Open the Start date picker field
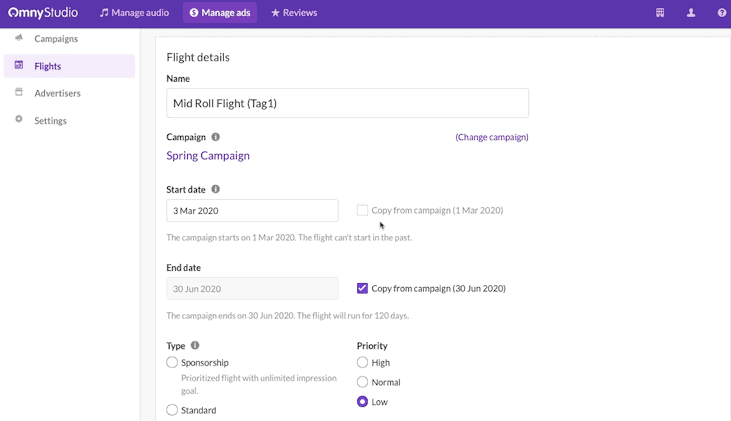 [x=252, y=211]
